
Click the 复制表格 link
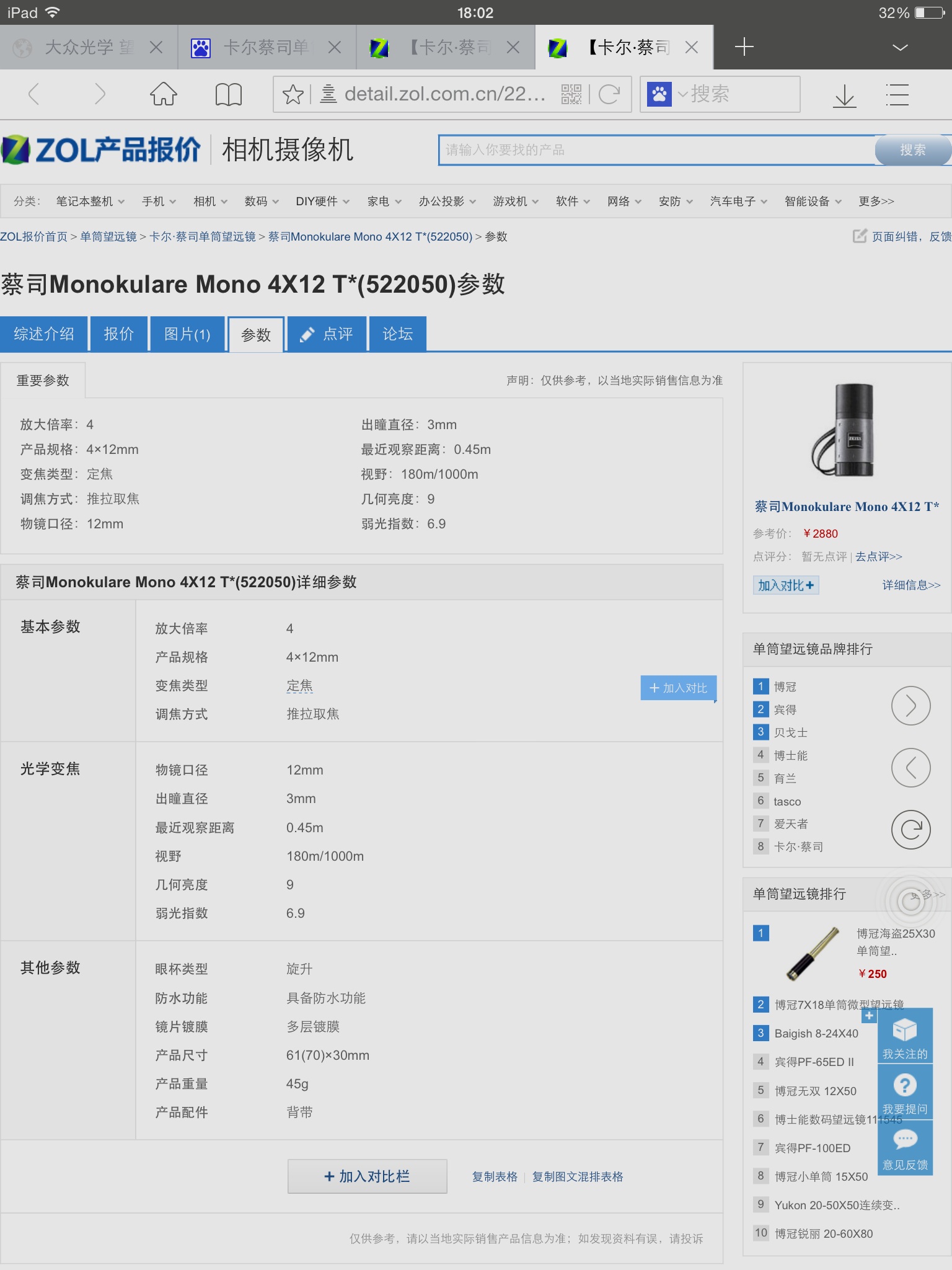pos(495,1177)
